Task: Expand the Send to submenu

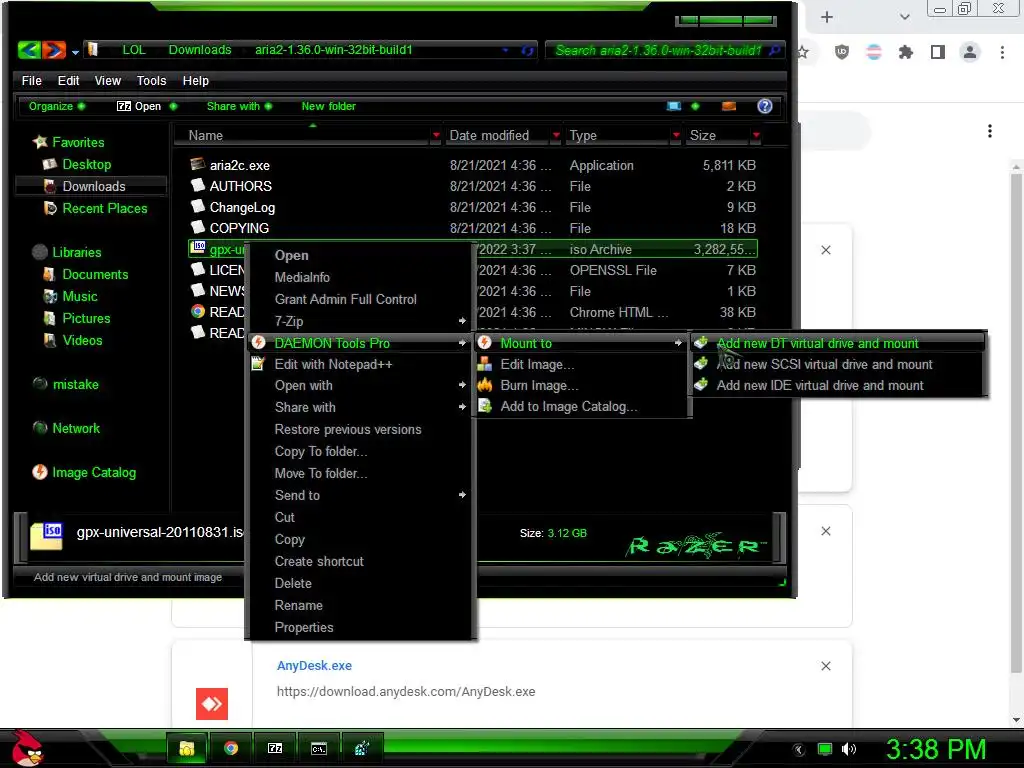Action: [360, 495]
